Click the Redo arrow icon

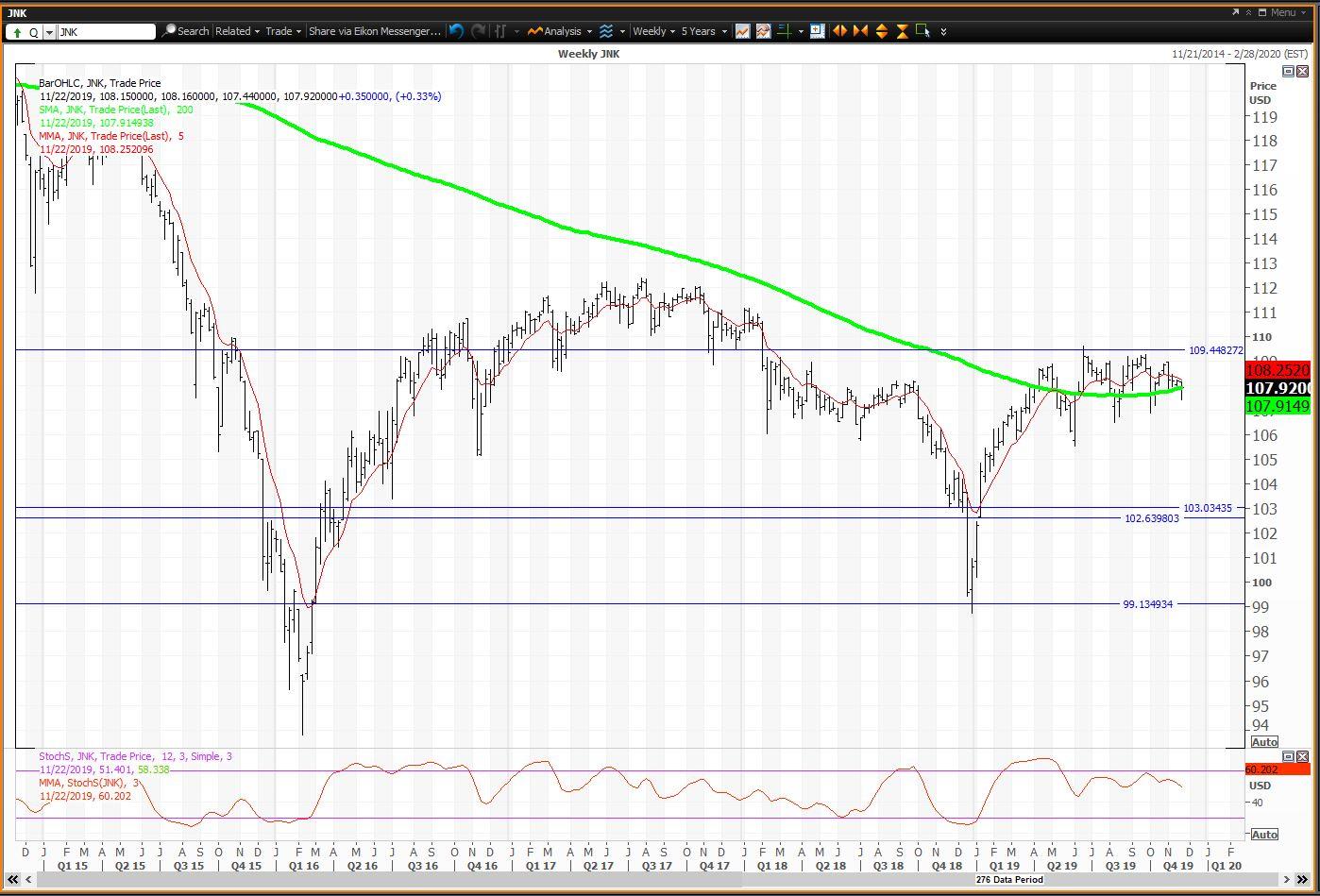(479, 31)
